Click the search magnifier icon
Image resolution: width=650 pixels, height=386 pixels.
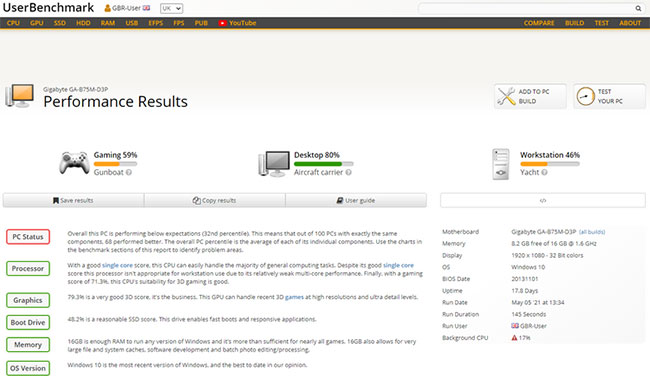pyautogui.click(x=638, y=8)
